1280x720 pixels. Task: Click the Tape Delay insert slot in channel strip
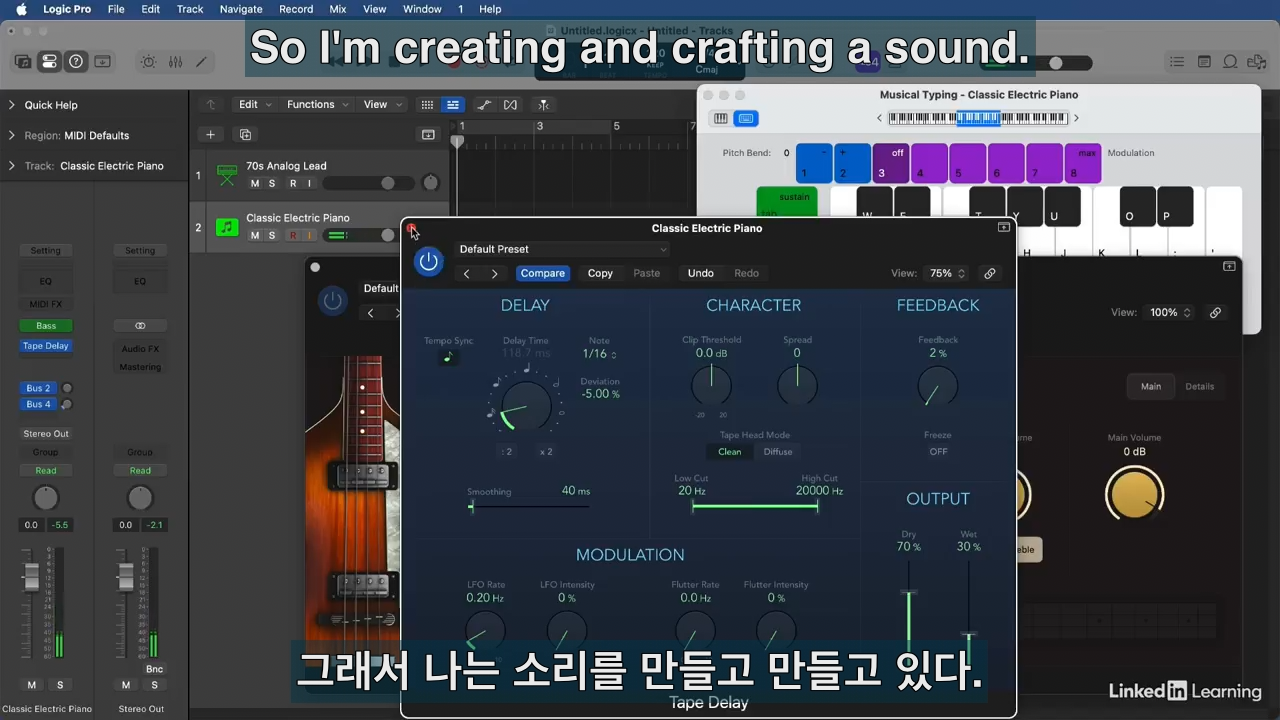click(x=45, y=346)
